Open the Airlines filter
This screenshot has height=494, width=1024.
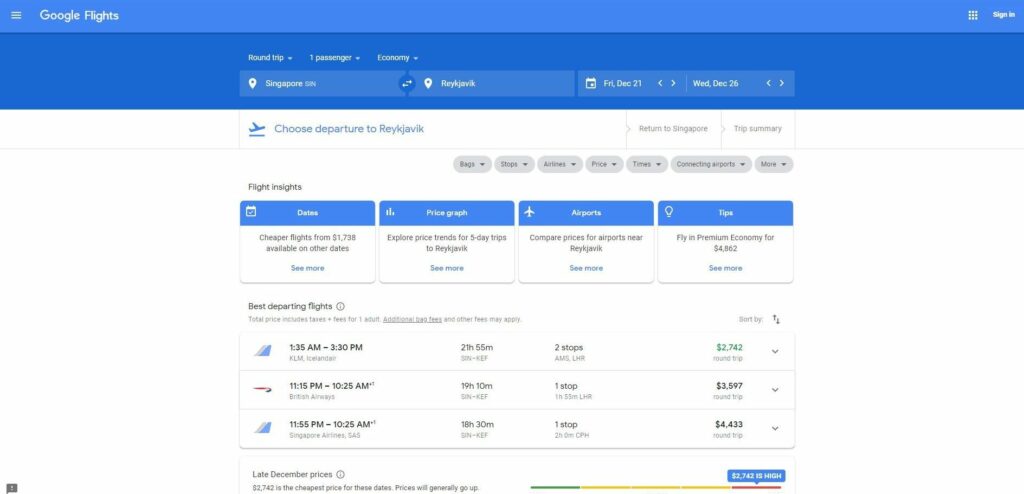(560, 165)
